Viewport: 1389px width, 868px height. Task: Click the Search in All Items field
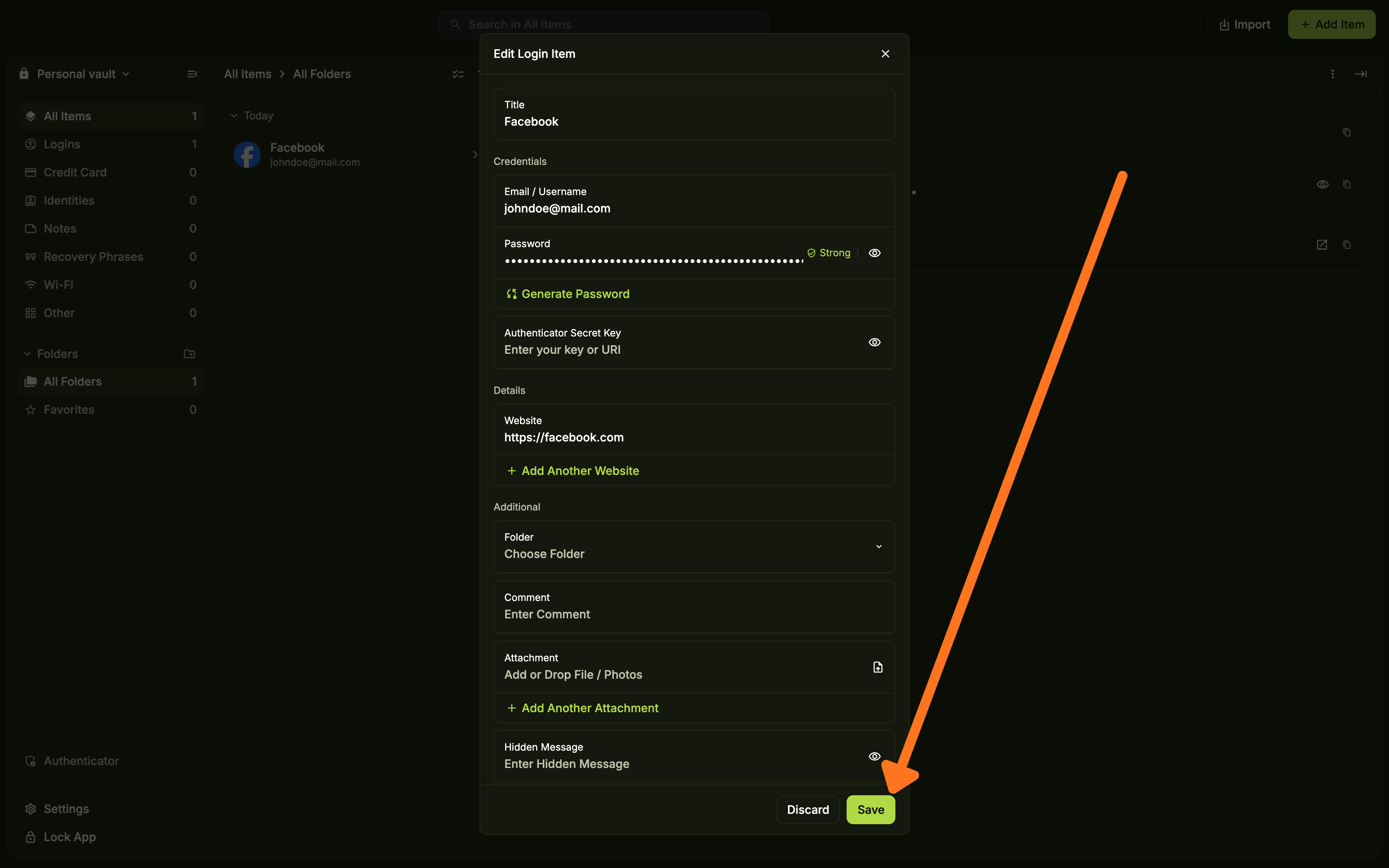603,24
